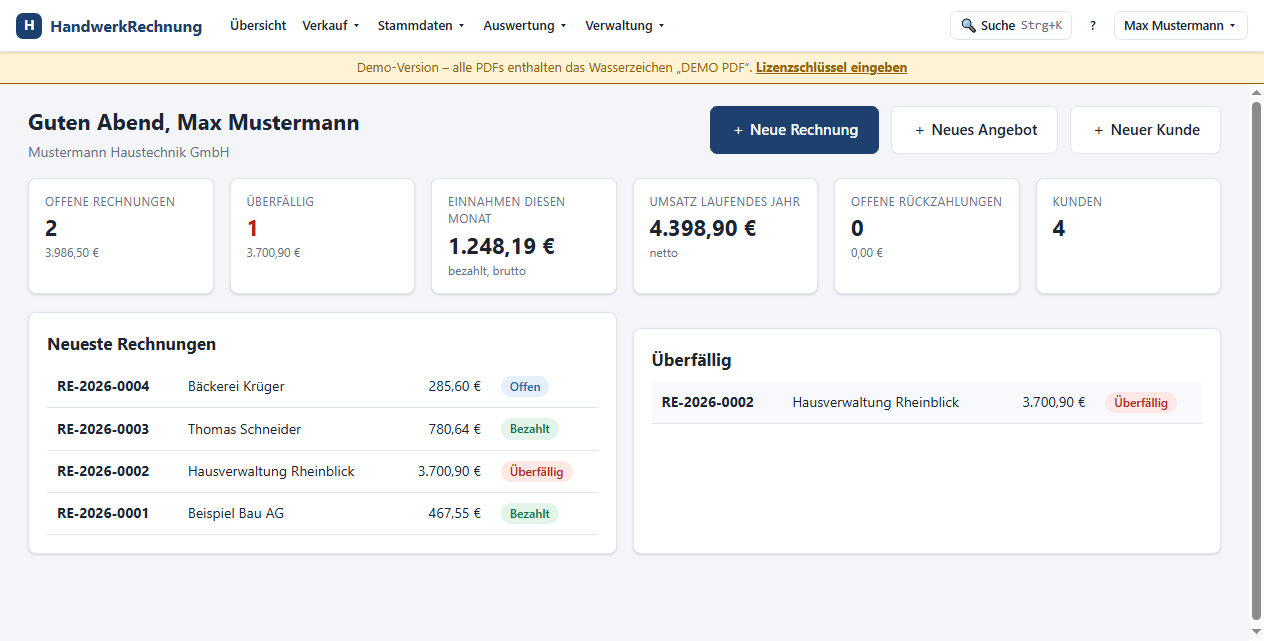Open RE-2026-0002 in Neueste Rechnungen list
This screenshot has height=641, width=1264.
103,471
